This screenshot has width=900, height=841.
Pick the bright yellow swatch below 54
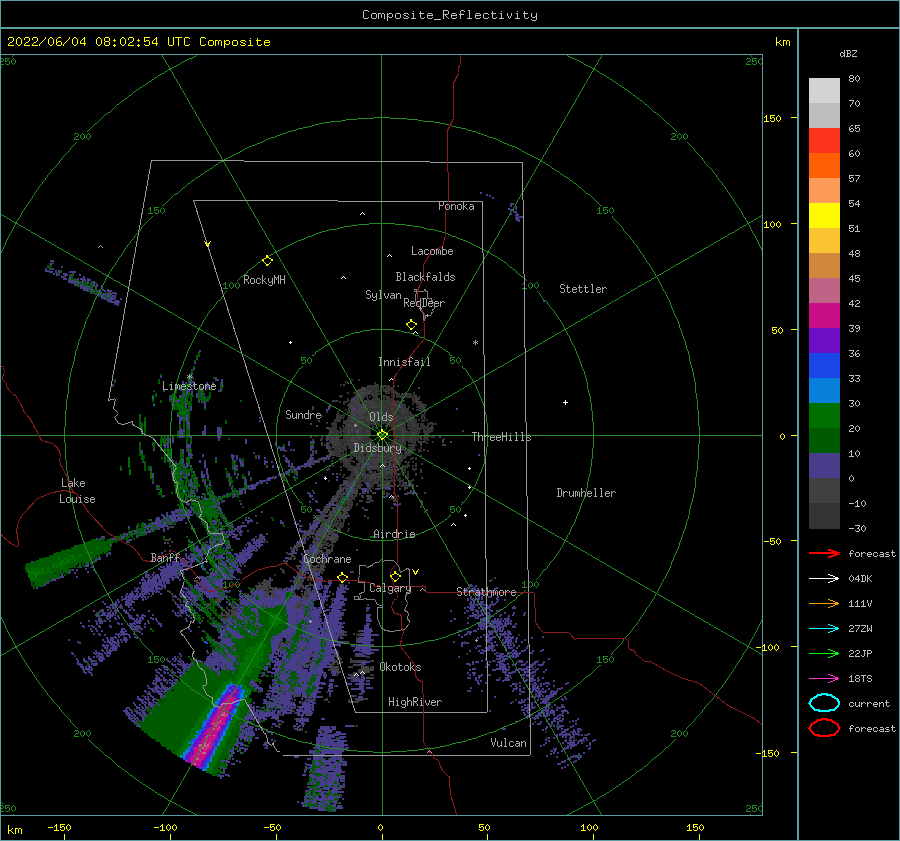point(824,215)
